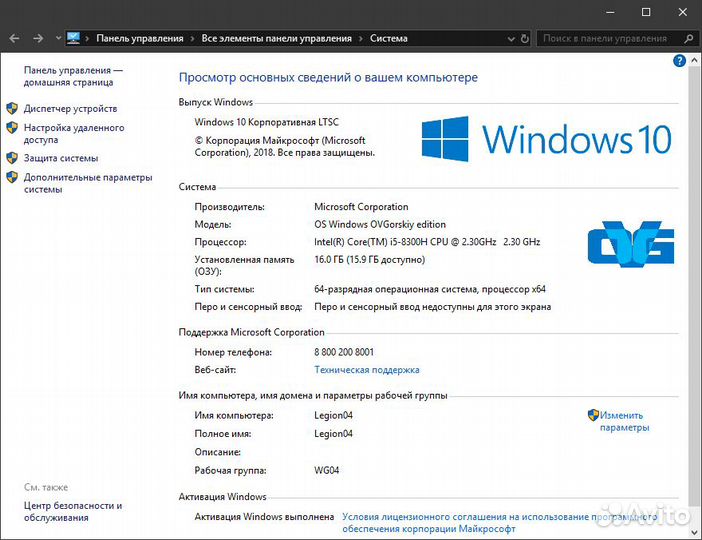The image size is (702, 540).
Task: Select workgroup value WG04
Action: [326, 470]
